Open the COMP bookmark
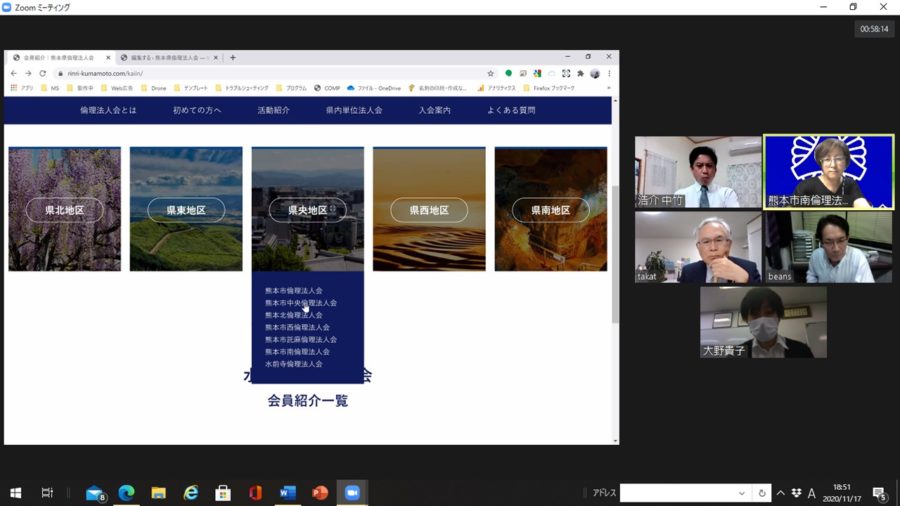The height and width of the screenshot is (506, 900). (x=327, y=88)
